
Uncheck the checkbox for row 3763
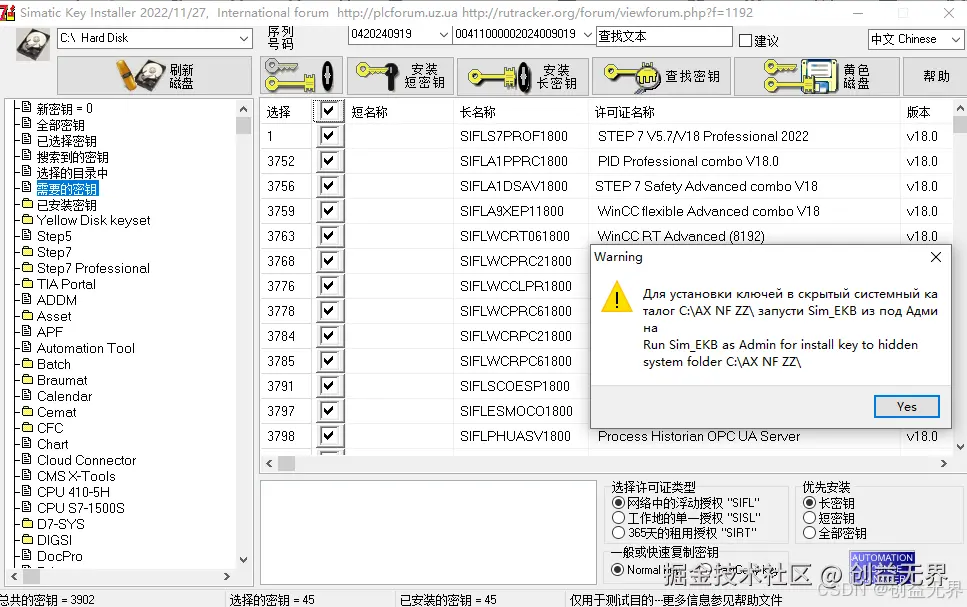coord(329,236)
